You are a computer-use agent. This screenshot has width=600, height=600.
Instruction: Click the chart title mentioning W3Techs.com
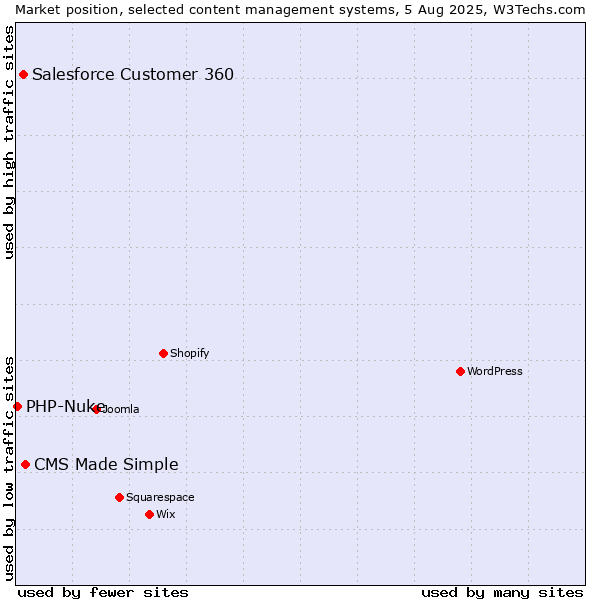[x=300, y=10]
